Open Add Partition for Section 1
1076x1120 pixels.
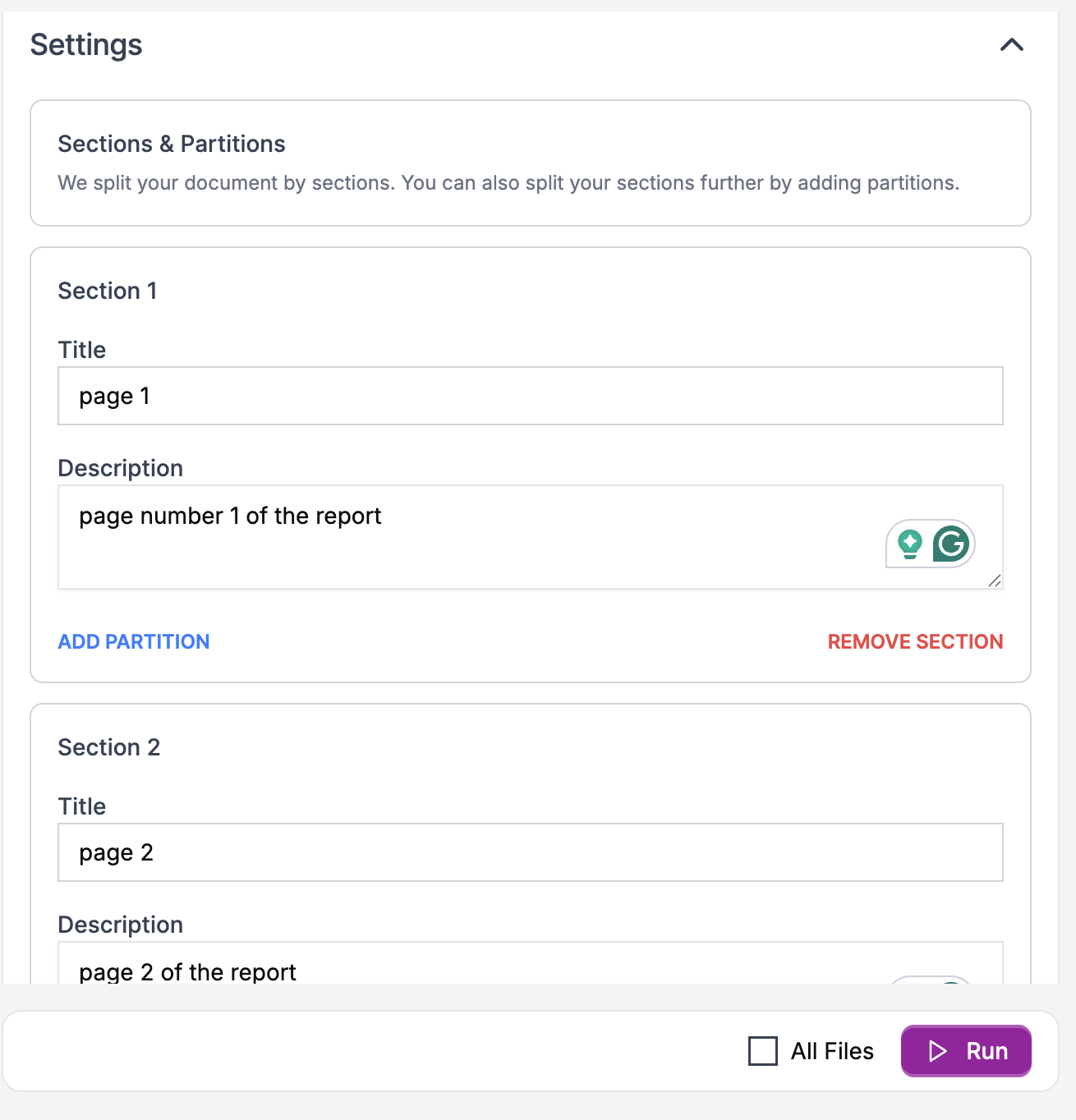[x=133, y=641]
